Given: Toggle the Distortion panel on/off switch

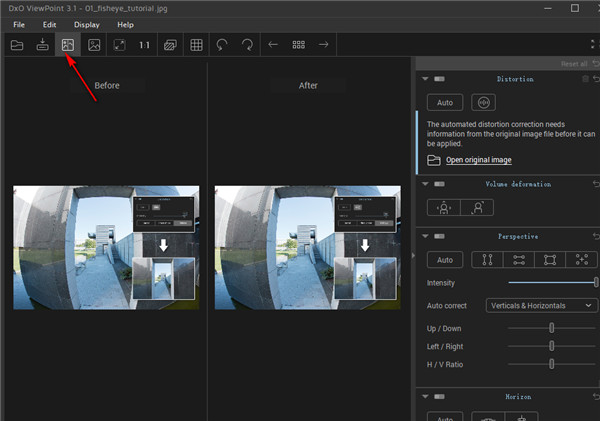Looking at the screenshot, I should pos(440,79).
